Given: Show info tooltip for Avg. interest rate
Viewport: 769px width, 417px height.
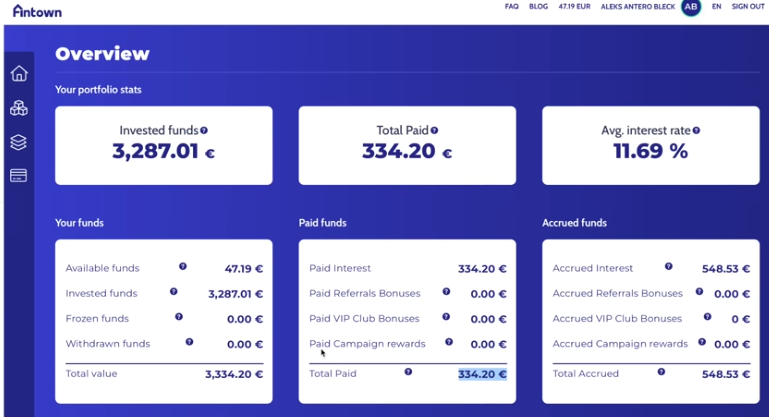Looking at the screenshot, I should pyautogui.click(x=696, y=130).
